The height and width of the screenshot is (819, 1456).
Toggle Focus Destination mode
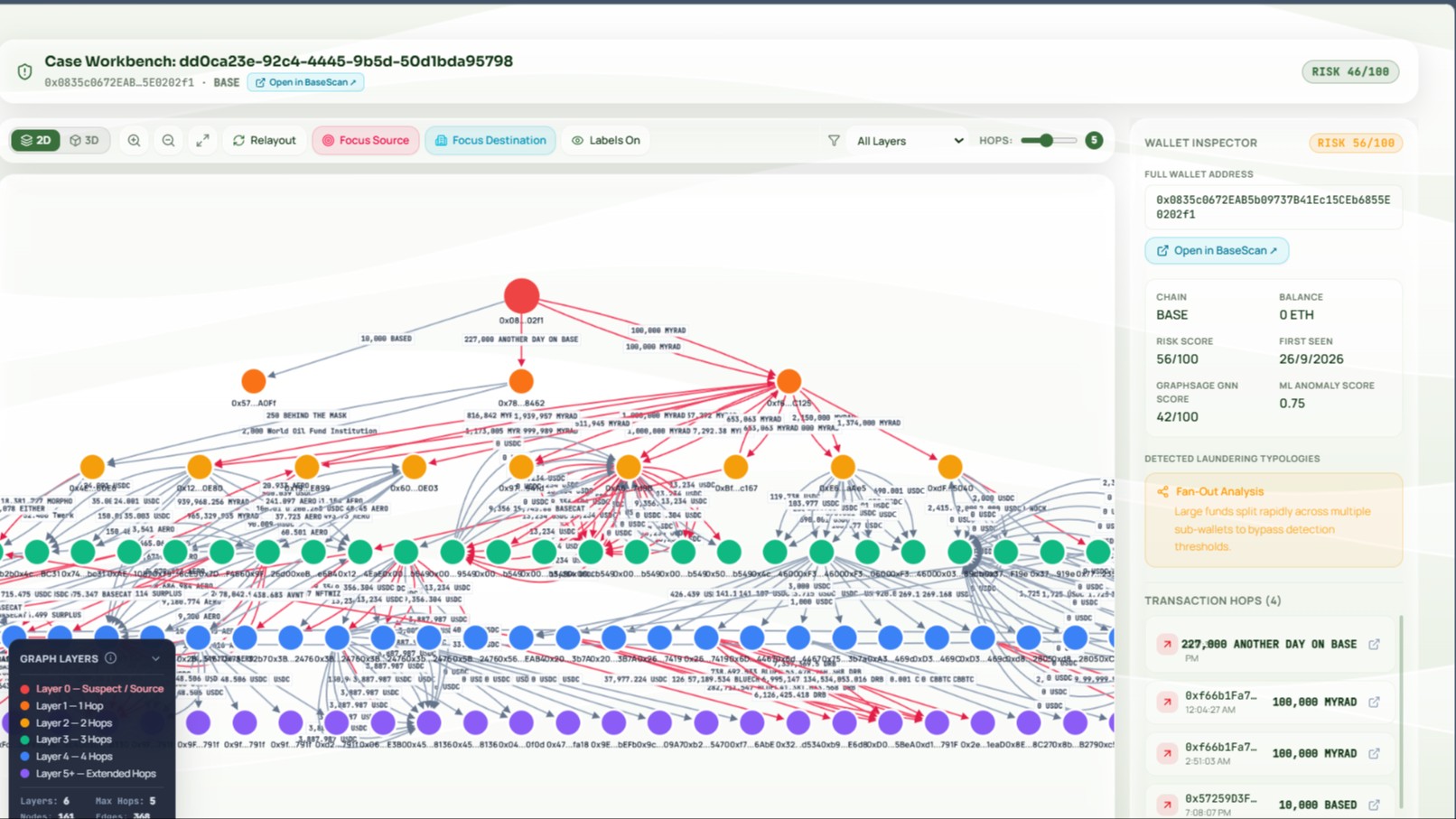click(490, 141)
